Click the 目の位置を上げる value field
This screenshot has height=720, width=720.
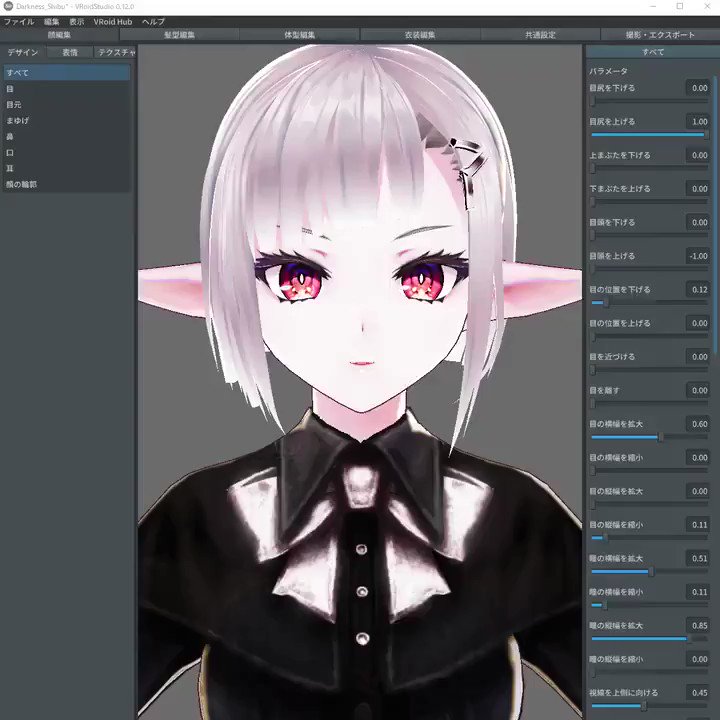point(698,323)
